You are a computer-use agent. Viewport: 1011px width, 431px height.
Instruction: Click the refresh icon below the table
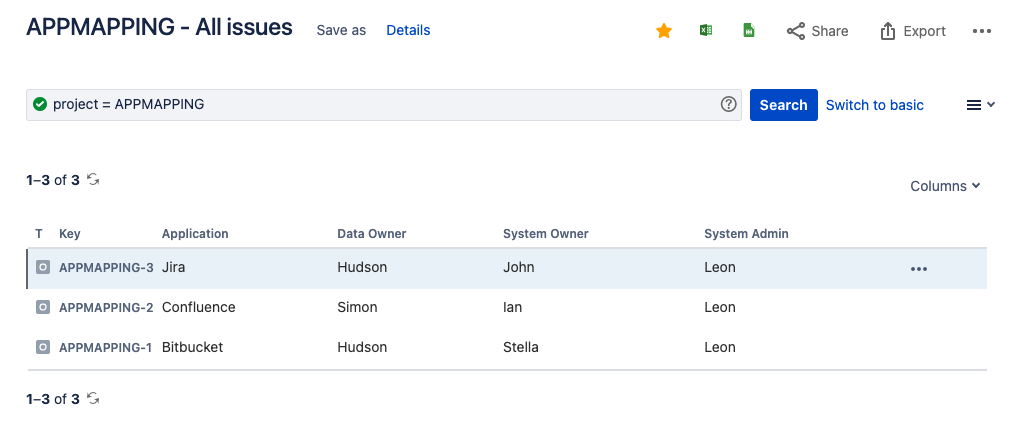pos(93,399)
